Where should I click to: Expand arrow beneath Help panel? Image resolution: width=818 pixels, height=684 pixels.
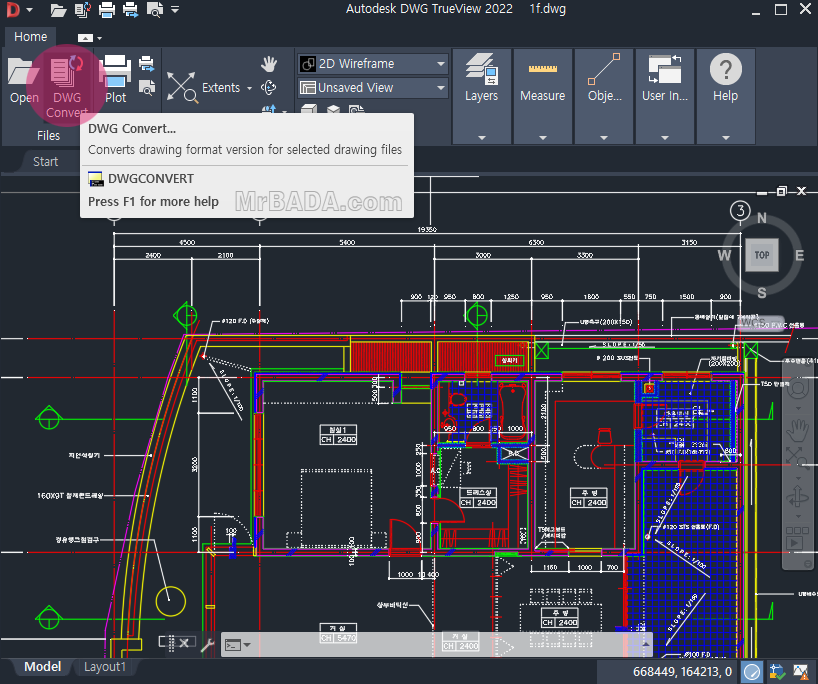coord(726,138)
